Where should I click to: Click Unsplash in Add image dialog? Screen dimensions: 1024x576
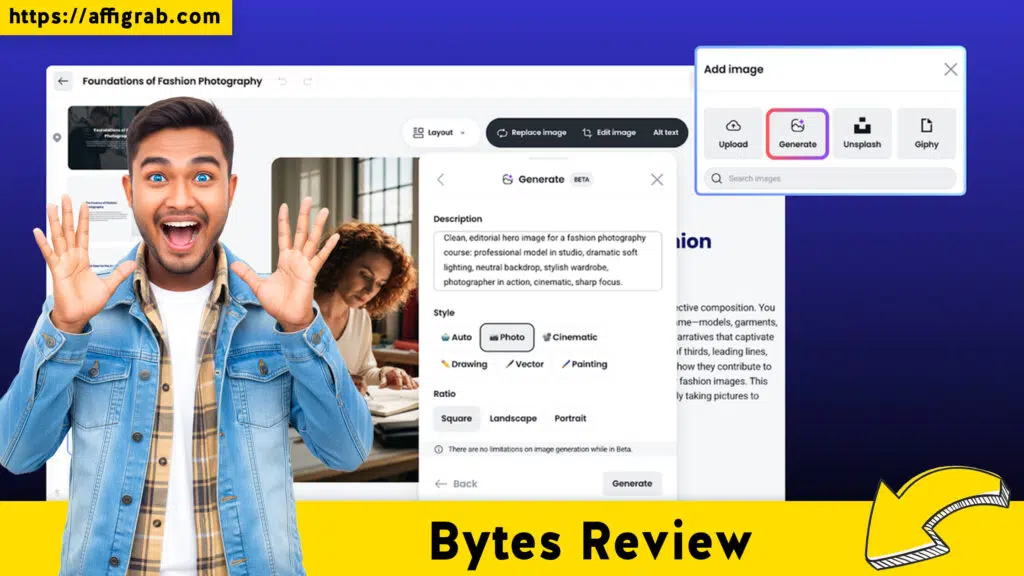(x=862, y=133)
